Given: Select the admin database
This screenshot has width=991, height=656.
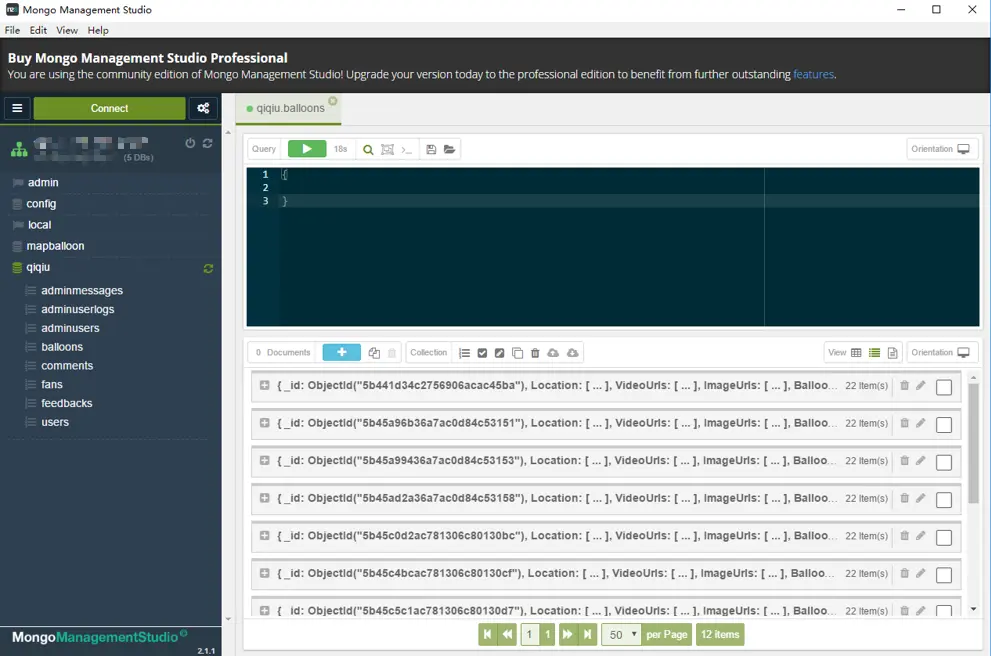Looking at the screenshot, I should point(43,183).
